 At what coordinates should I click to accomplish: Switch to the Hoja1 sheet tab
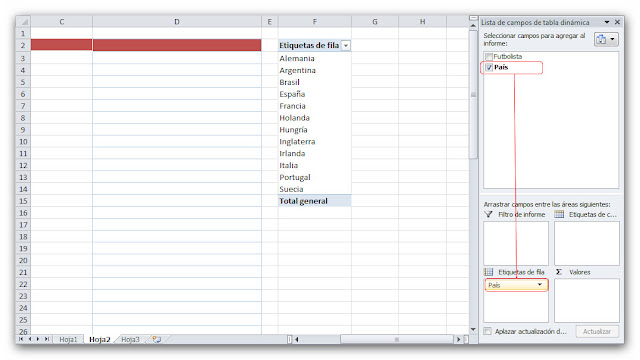pyautogui.click(x=68, y=339)
